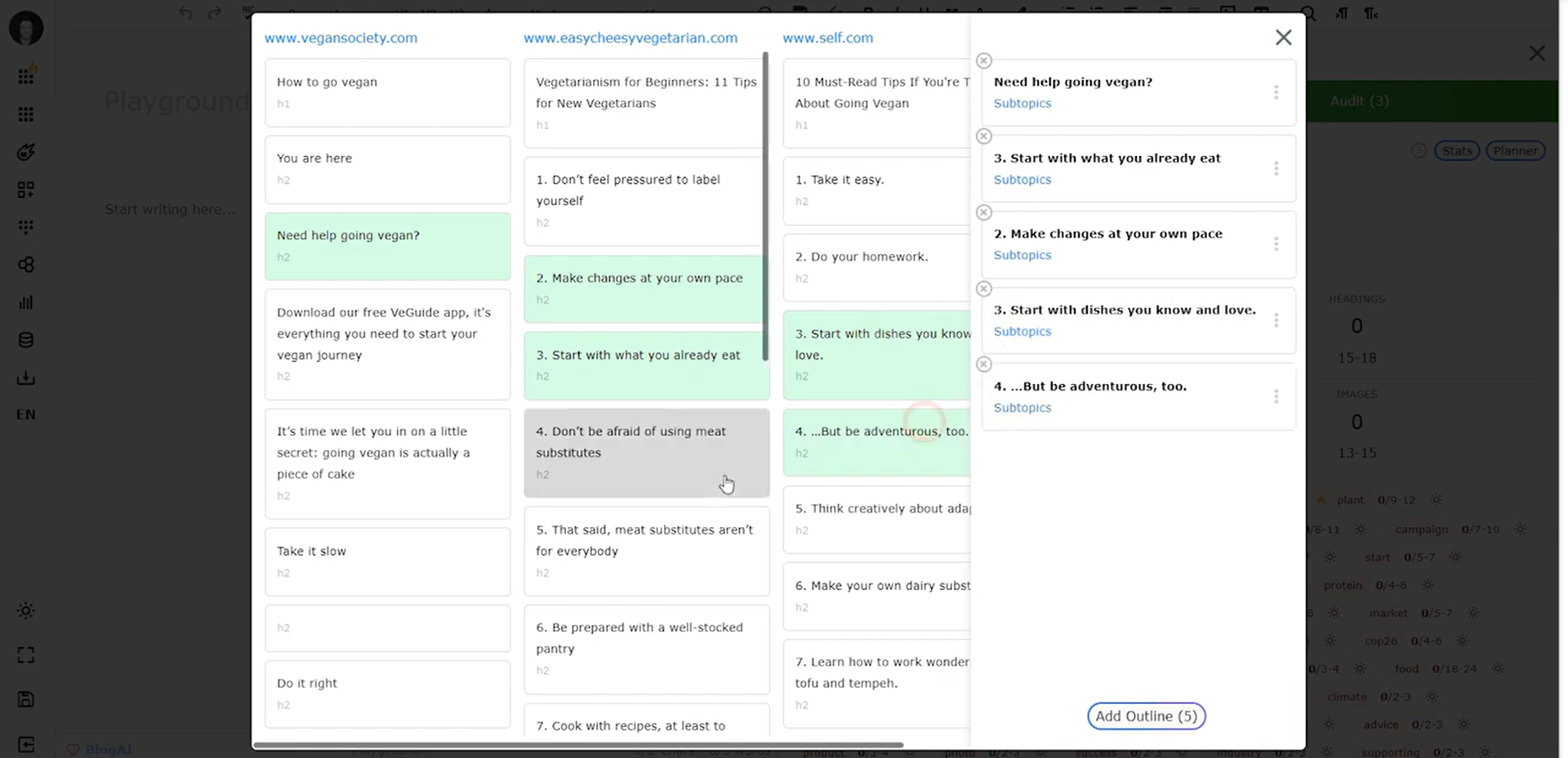The image size is (1568, 758).
Task: Select '7. Learn how to work wonders' tofu card
Action: point(876,683)
